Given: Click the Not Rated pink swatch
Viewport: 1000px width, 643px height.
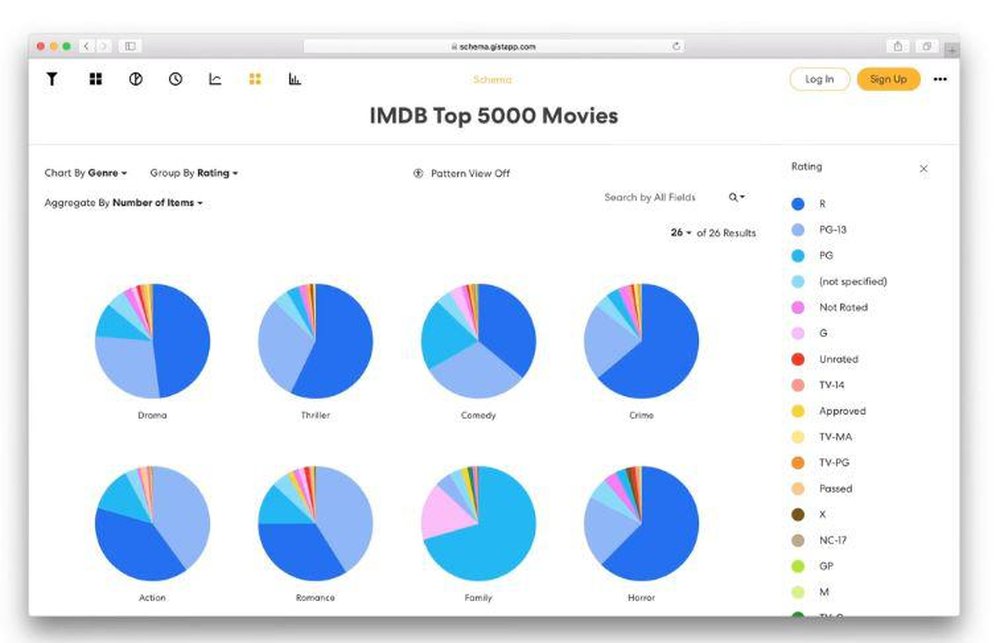Looking at the screenshot, I should [x=798, y=307].
